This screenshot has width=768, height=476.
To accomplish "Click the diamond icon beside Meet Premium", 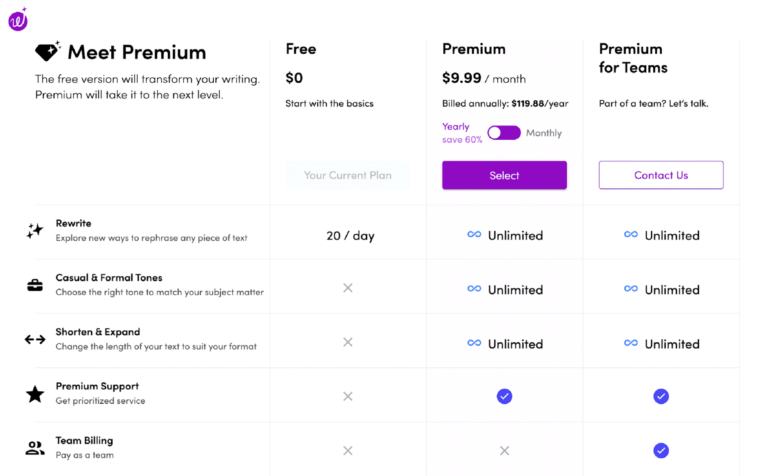I will [48, 51].
